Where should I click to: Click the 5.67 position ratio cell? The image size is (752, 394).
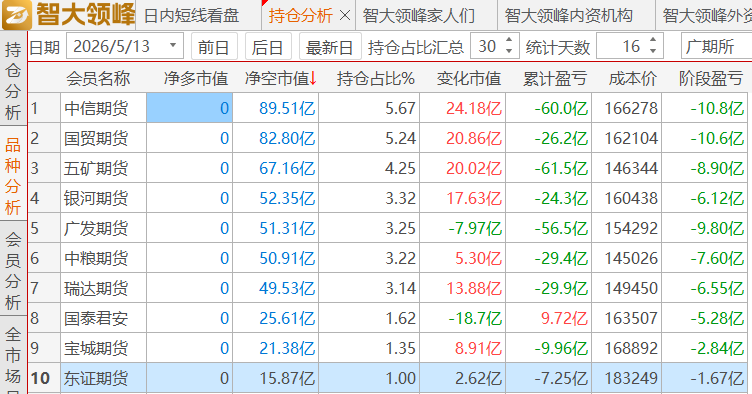point(369,108)
